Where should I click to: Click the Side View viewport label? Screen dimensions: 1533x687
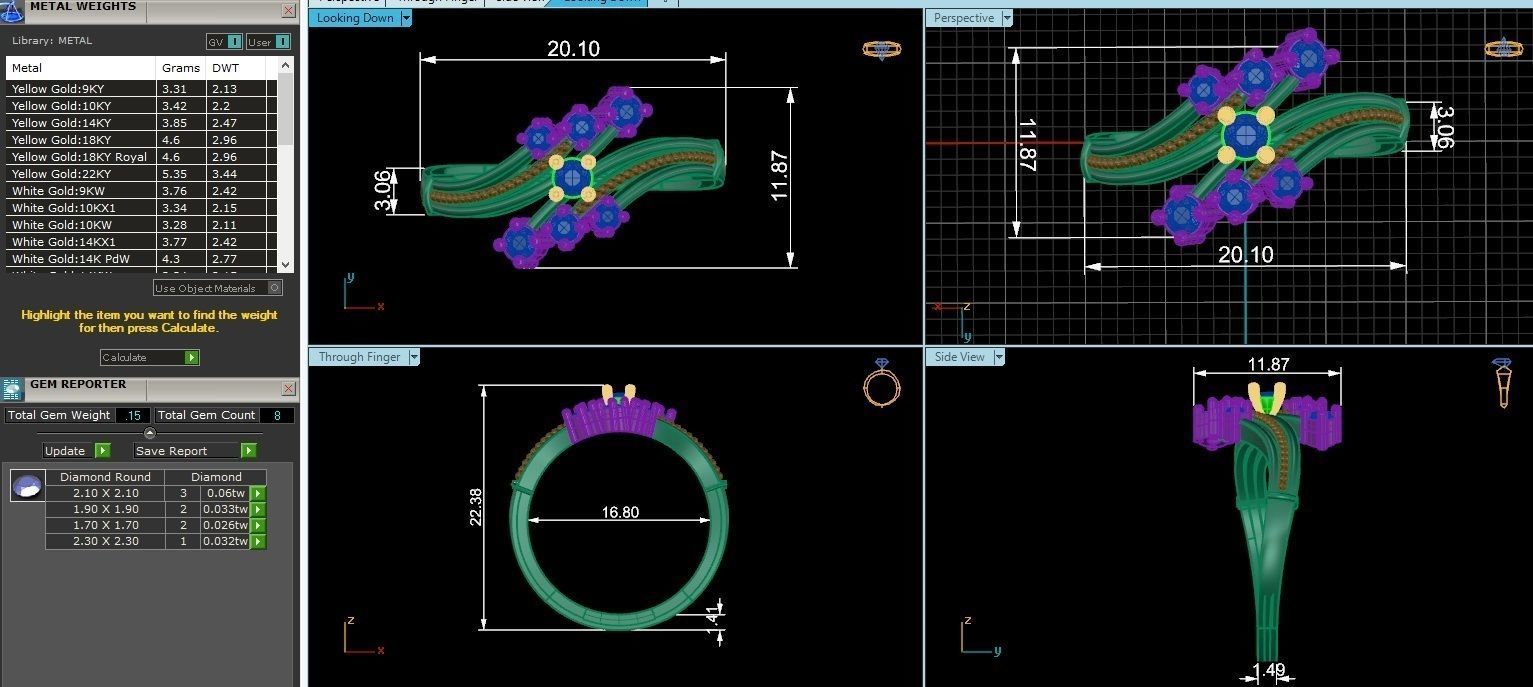(x=959, y=357)
